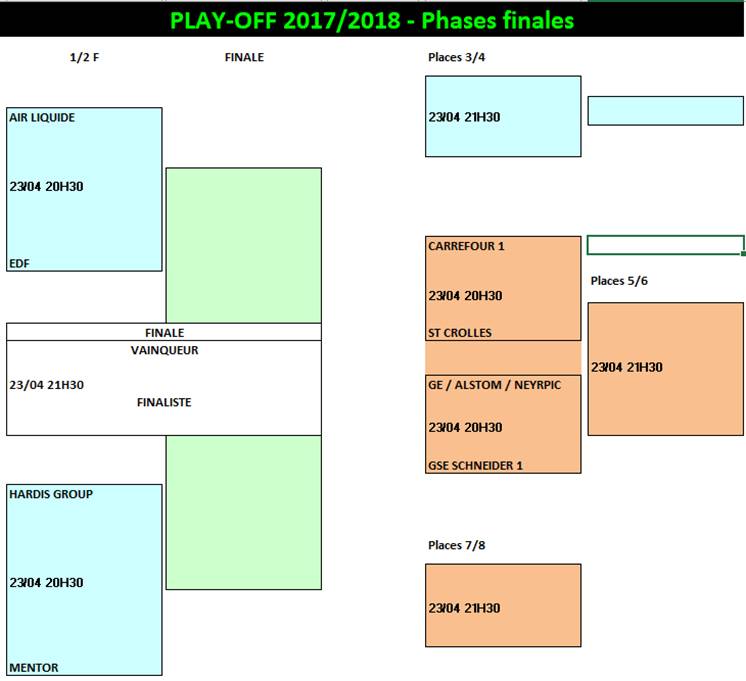Click the empty cell outlined in green
This screenshot has height=681, width=746.
point(665,245)
